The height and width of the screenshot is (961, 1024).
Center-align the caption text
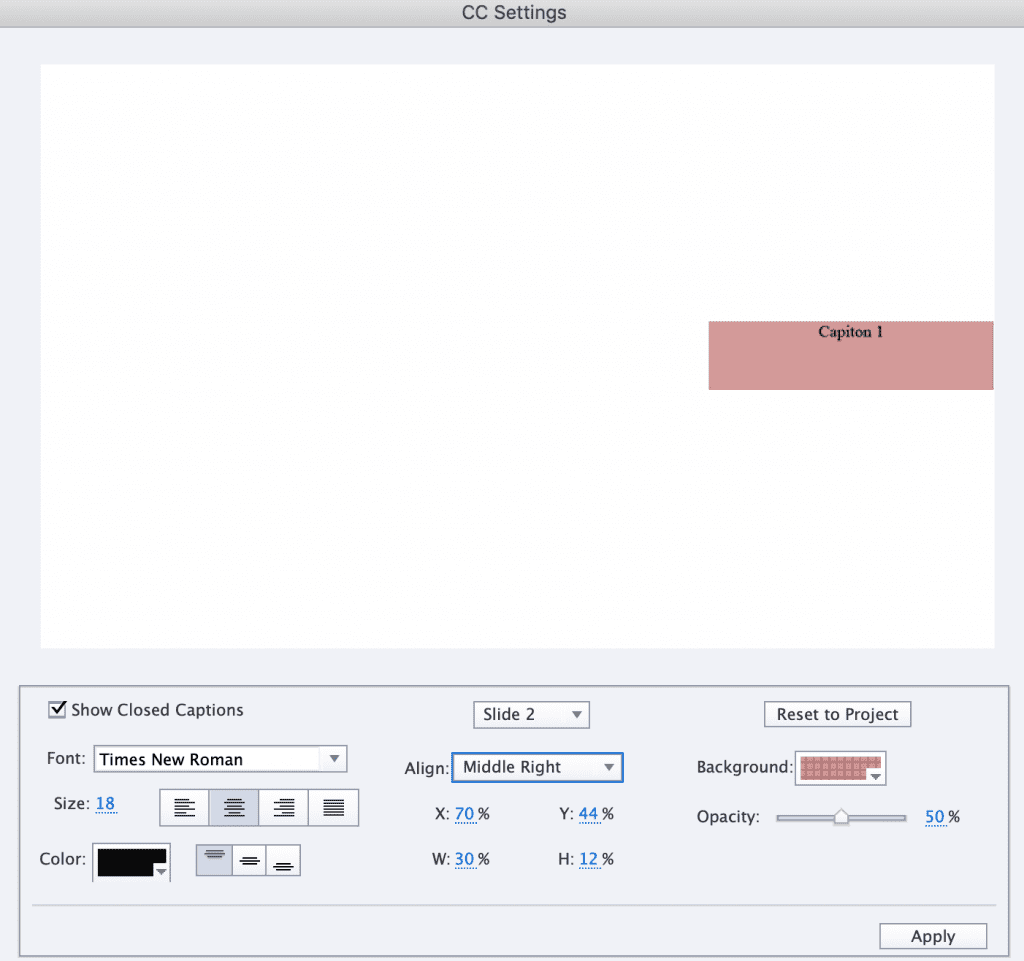coord(234,808)
